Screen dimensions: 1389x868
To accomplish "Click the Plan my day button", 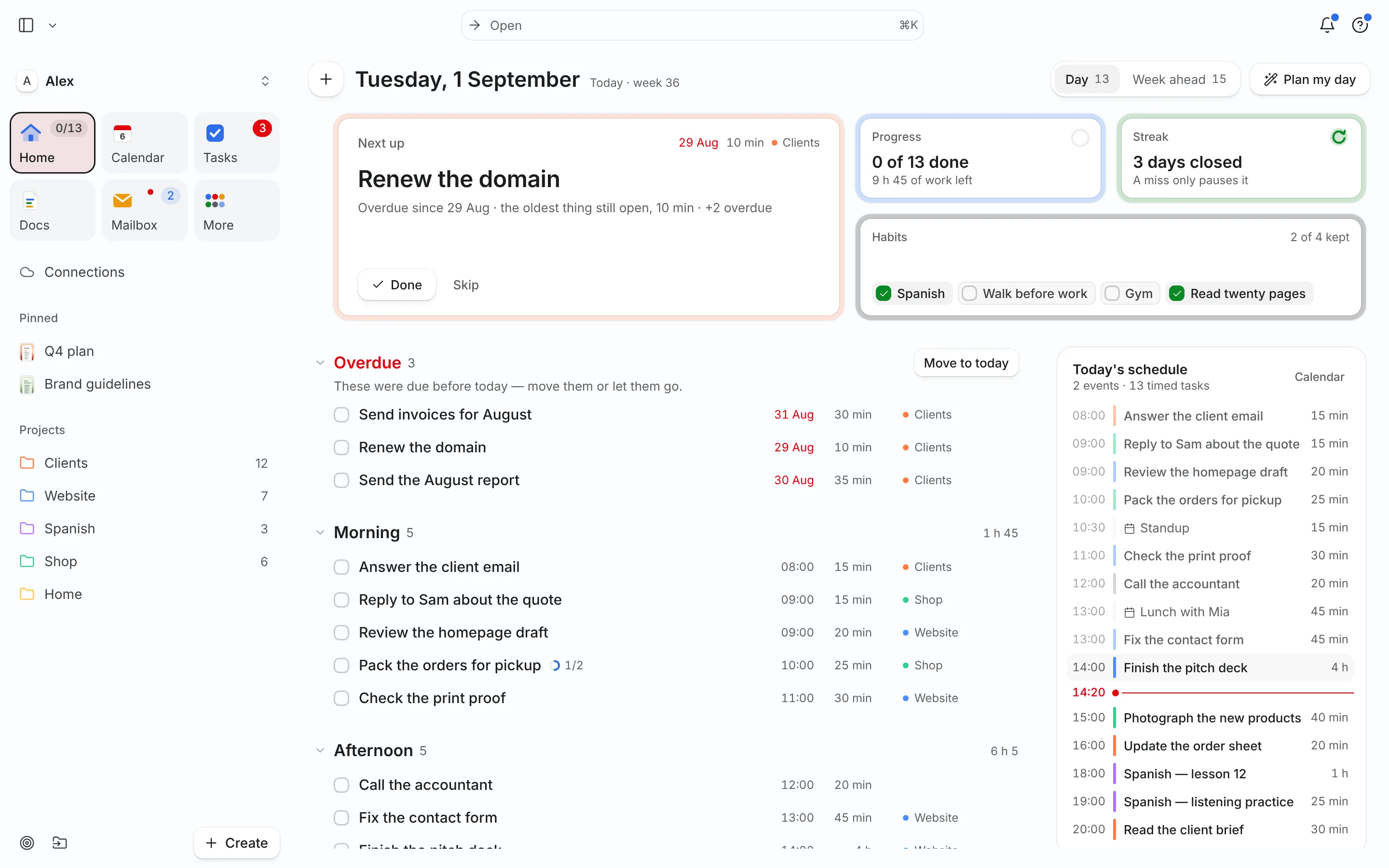I will pyautogui.click(x=1310, y=79).
